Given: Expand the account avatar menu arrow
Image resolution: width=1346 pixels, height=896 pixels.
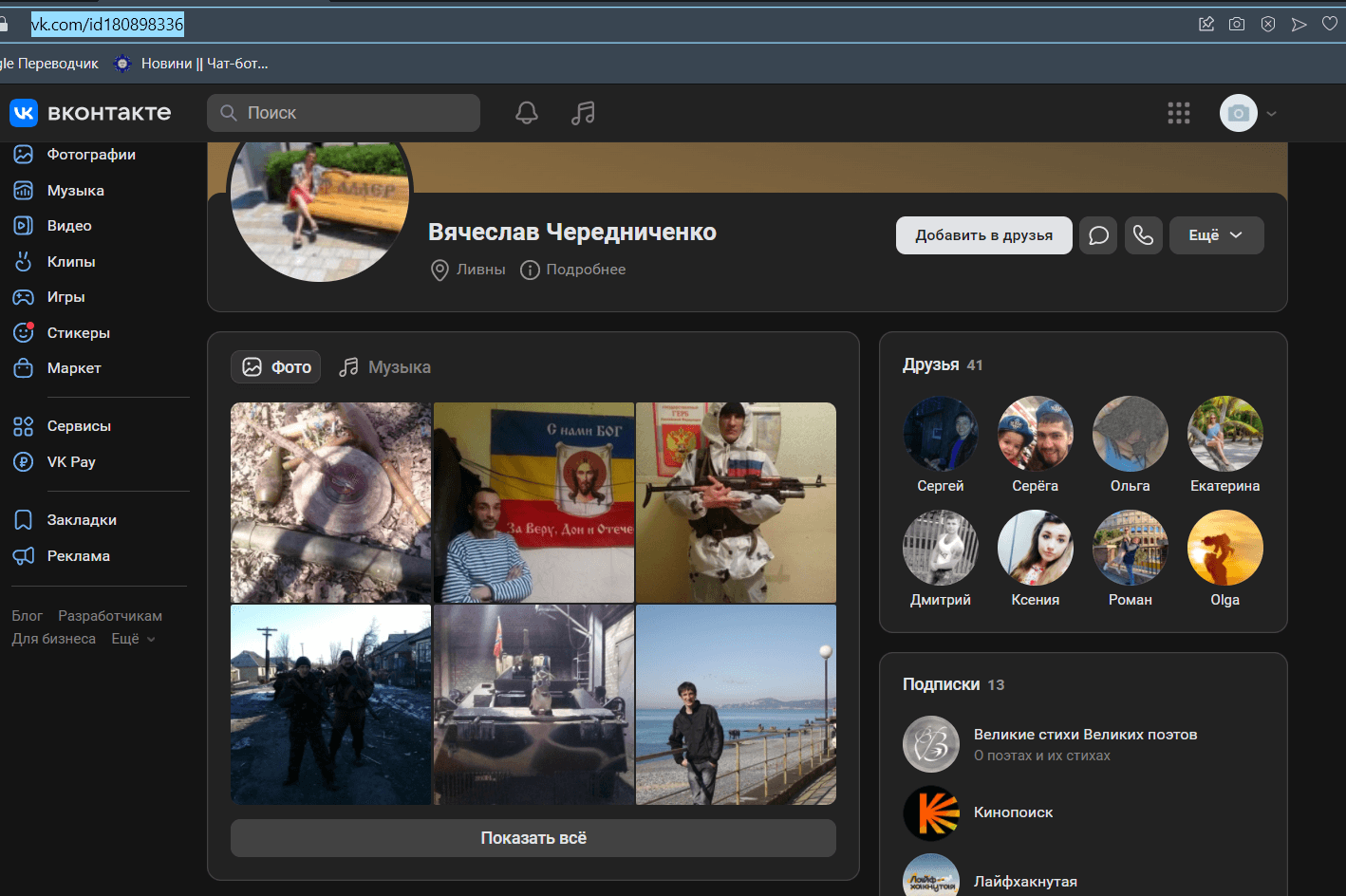Looking at the screenshot, I should 1272,114.
